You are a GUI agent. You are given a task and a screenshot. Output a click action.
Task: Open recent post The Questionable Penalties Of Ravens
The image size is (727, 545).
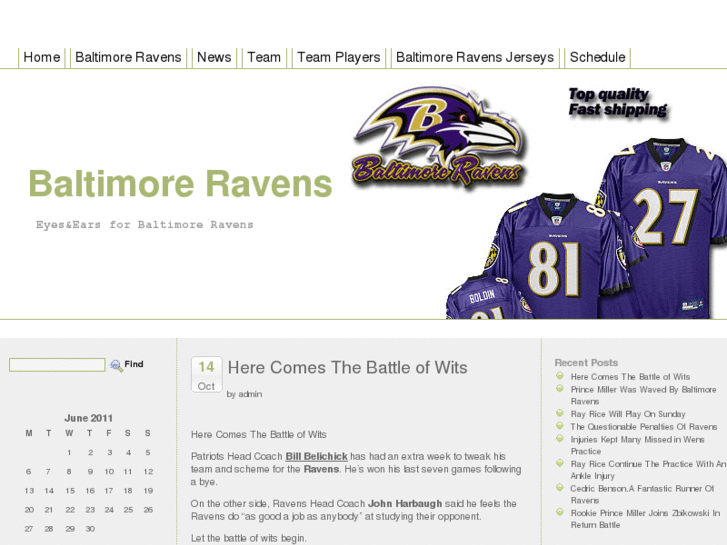[x=644, y=427]
